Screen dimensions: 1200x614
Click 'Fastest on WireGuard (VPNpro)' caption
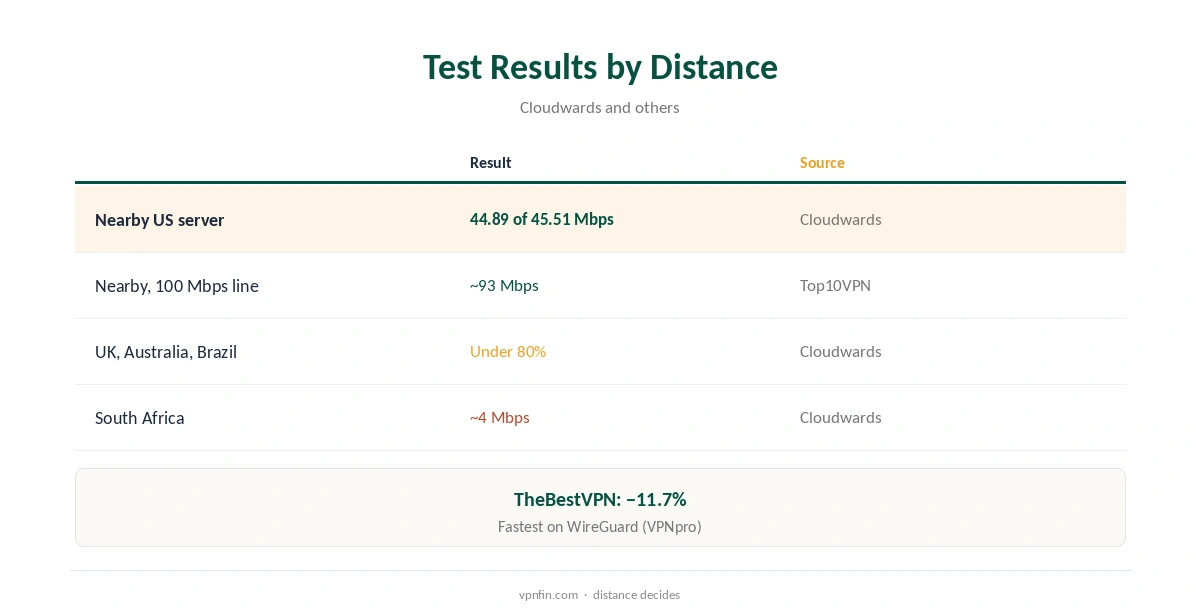(600, 526)
